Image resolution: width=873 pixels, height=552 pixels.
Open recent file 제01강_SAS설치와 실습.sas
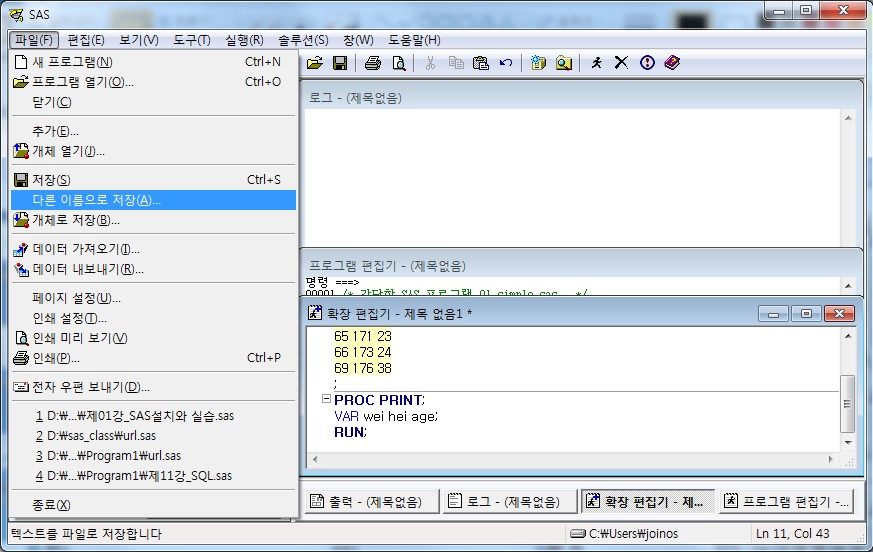(153, 416)
